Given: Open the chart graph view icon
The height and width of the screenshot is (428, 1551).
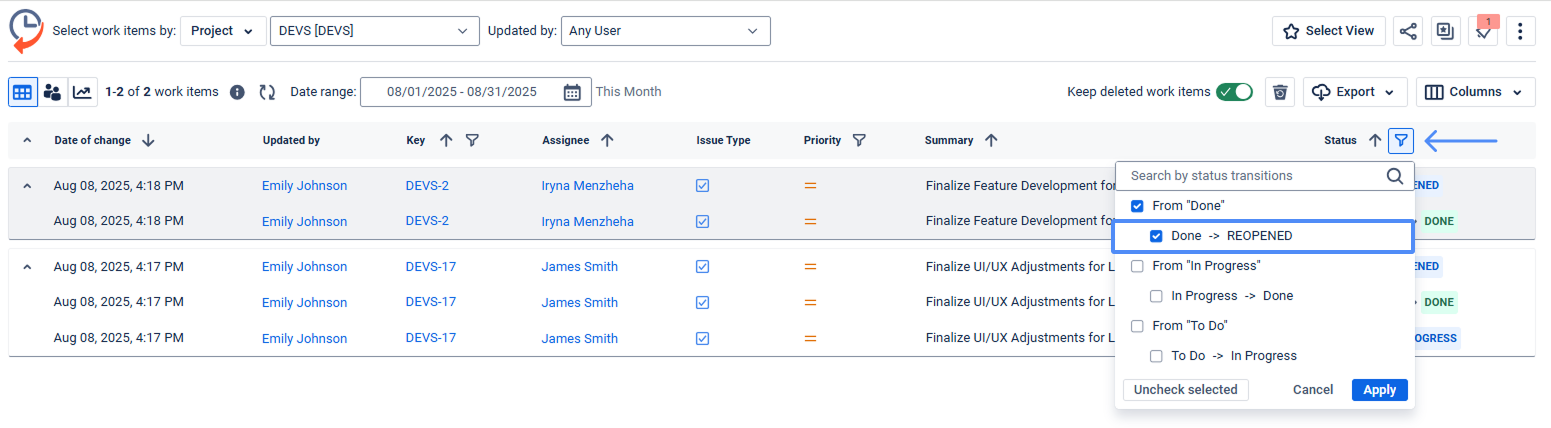Looking at the screenshot, I should click(82, 92).
